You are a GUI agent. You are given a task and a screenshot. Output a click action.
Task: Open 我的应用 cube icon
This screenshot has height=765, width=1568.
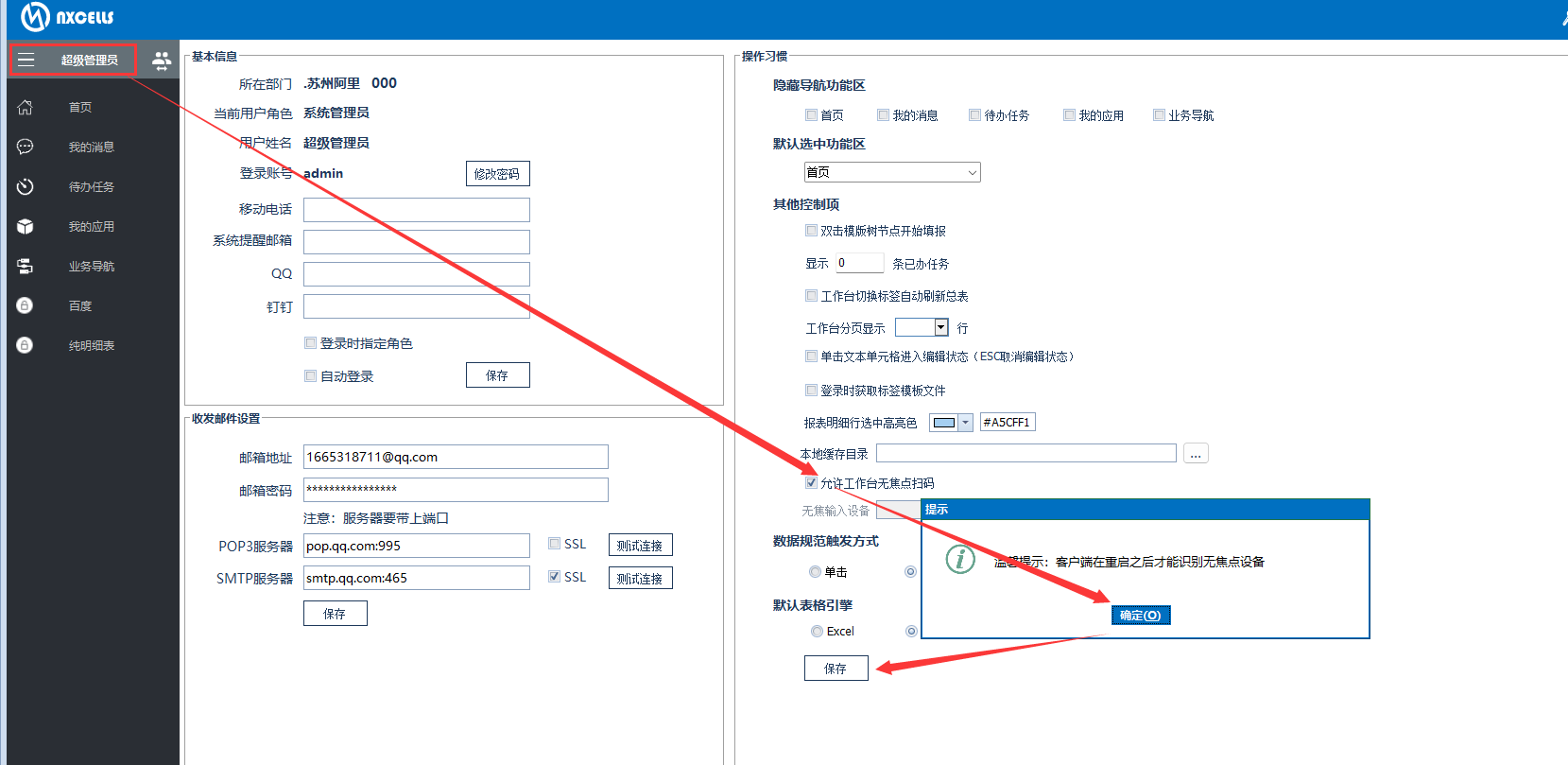pos(26,227)
